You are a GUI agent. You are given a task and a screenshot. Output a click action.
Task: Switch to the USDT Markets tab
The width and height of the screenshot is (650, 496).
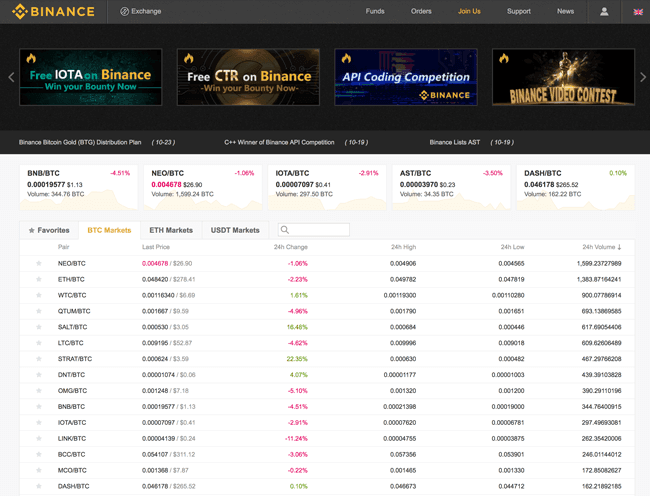click(x=235, y=230)
